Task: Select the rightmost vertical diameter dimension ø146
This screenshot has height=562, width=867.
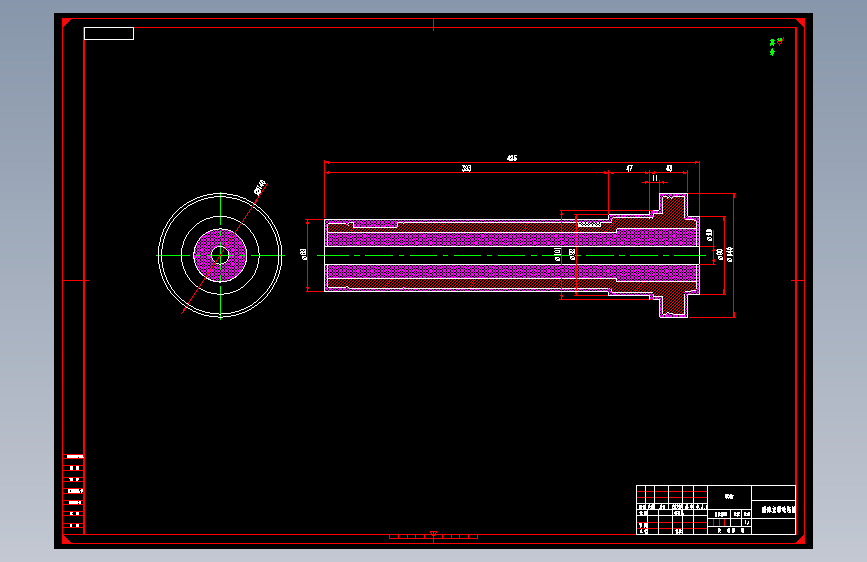Action: [730, 254]
